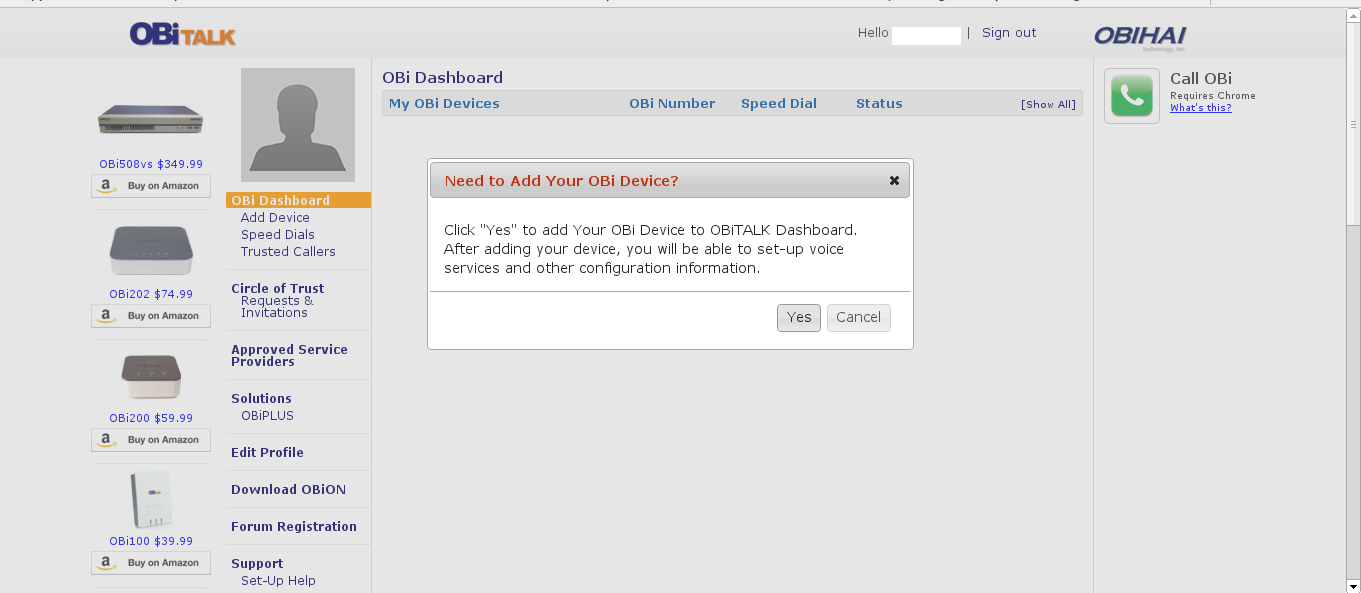
Task: Confirm with the Yes button
Action: [799, 318]
